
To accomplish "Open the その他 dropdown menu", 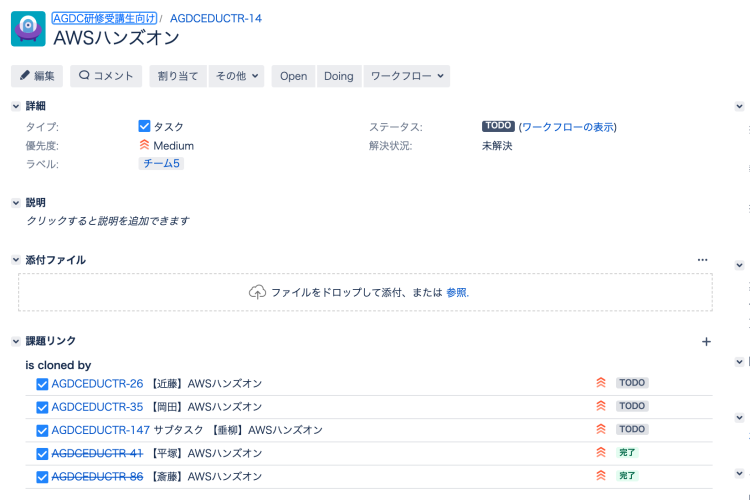I will pyautogui.click(x=236, y=76).
